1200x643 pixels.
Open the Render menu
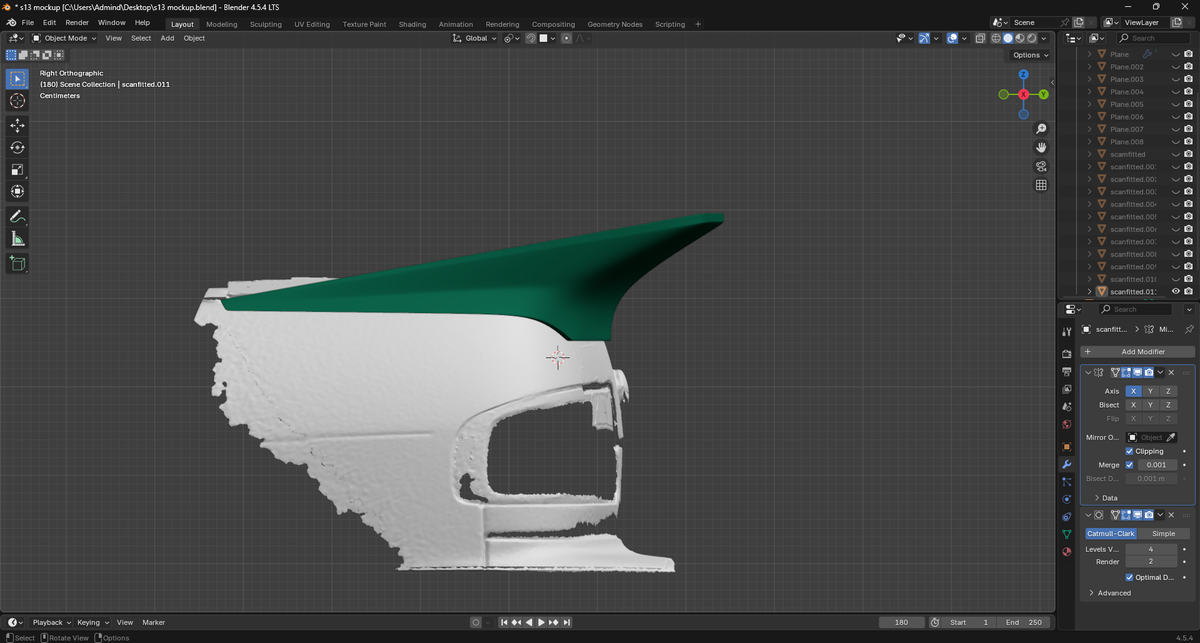[x=77, y=22]
